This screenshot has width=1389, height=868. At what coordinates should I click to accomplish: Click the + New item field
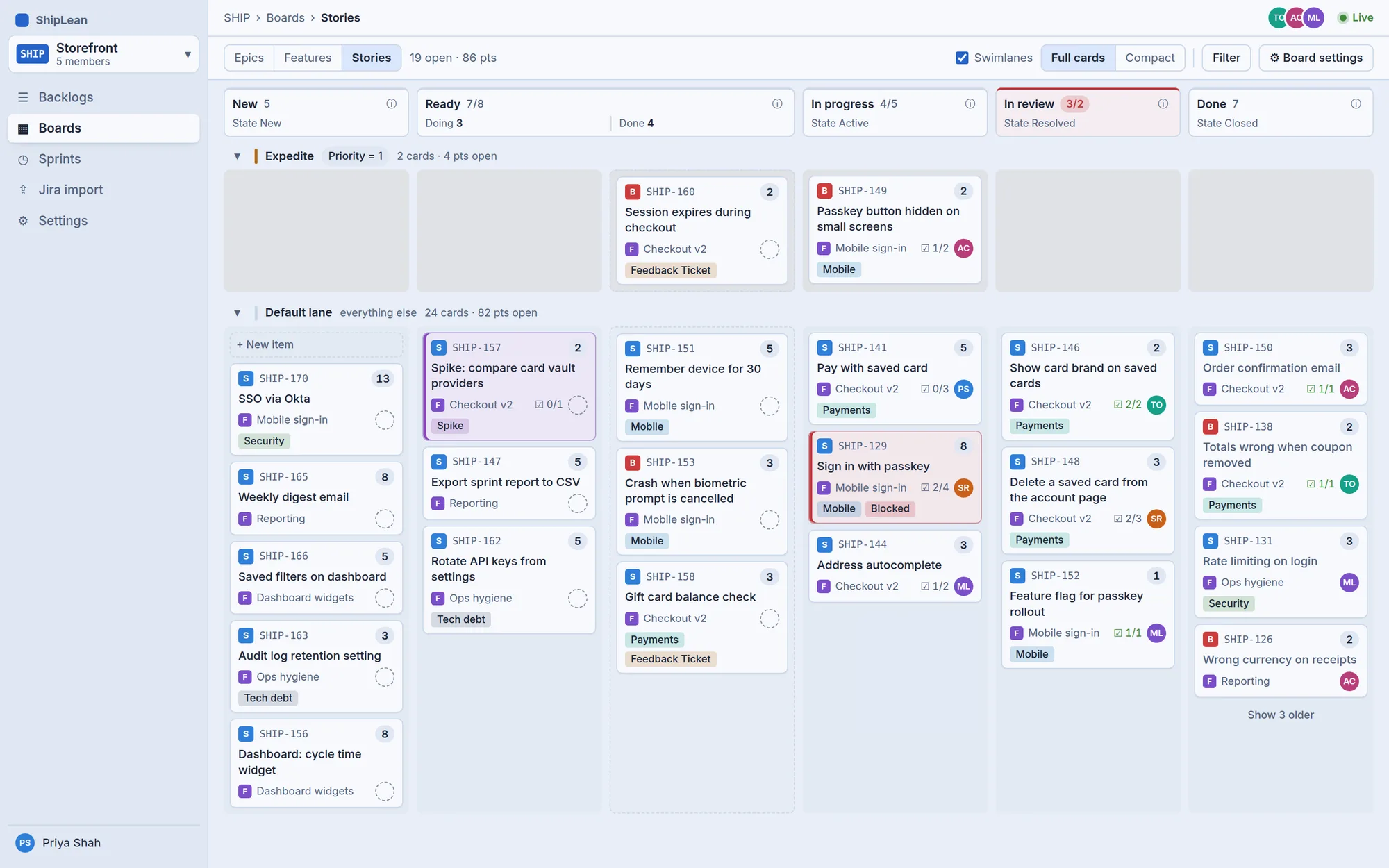tap(316, 345)
